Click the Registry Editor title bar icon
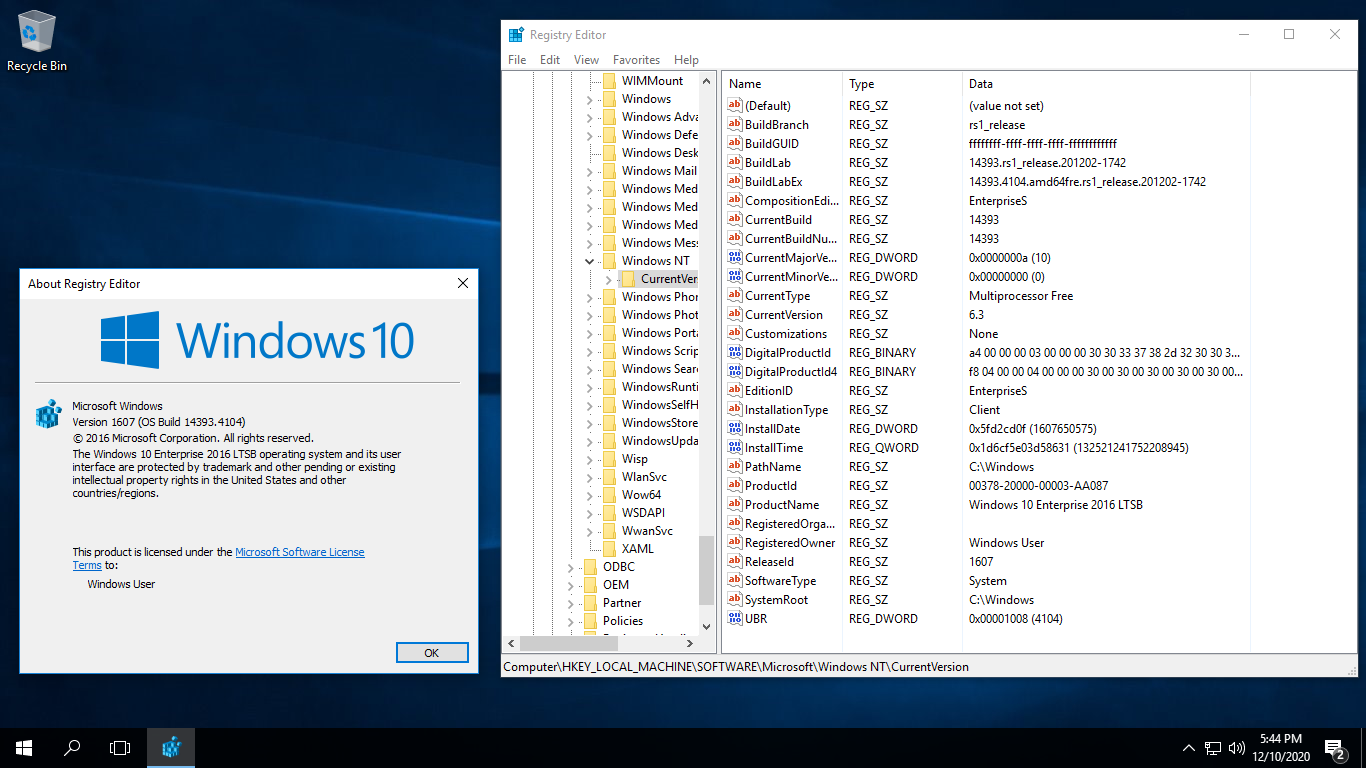1366x768 pixels. (x=516, y=34)
